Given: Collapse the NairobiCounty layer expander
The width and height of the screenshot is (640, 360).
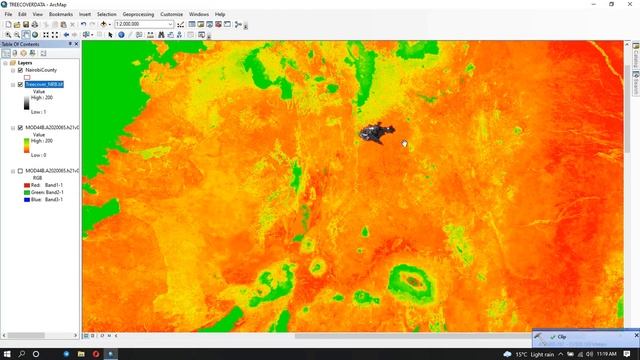Looking at the screenshot, I should coord(13,70).
